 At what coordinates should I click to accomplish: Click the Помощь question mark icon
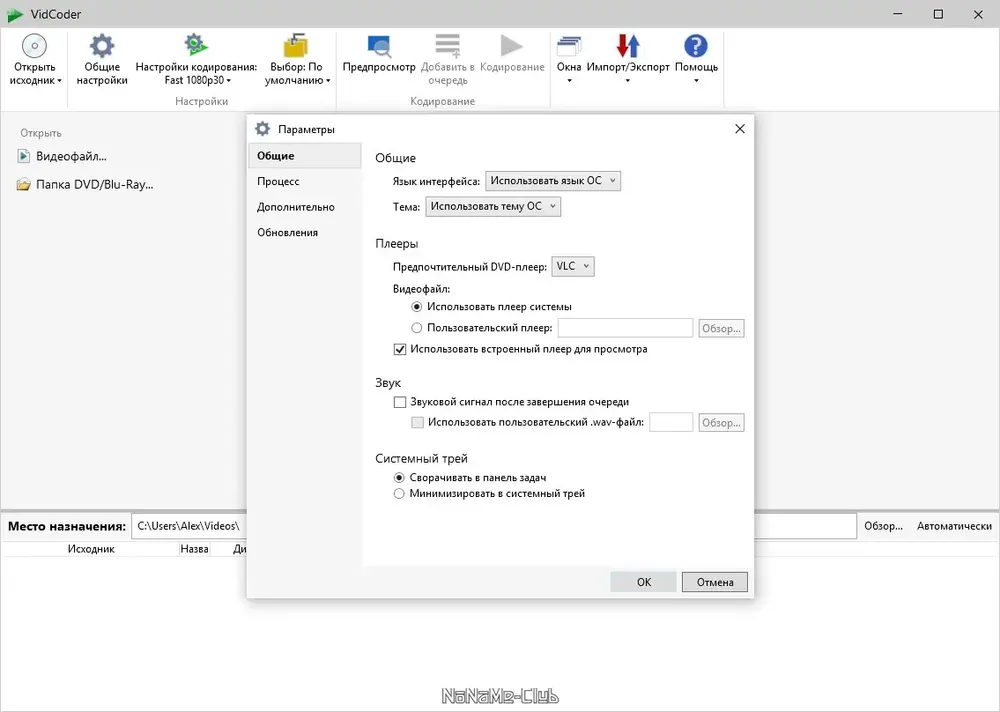coord(696,46)
